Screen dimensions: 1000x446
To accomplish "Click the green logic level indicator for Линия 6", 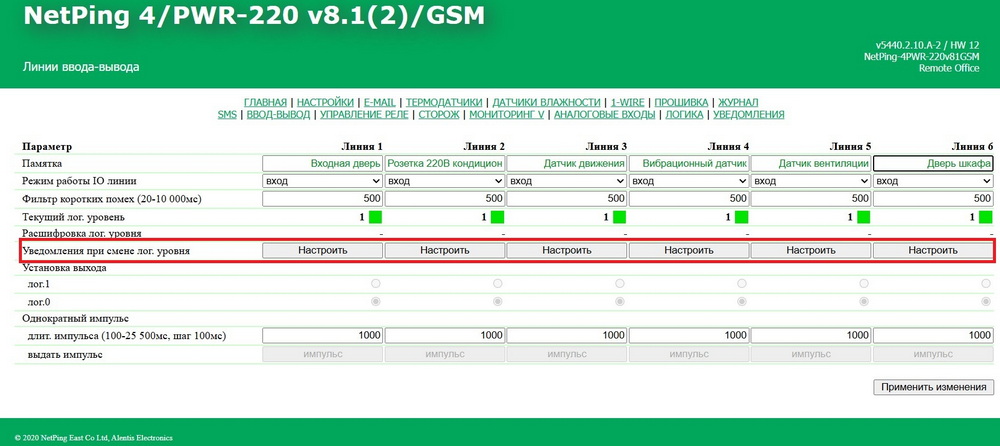I will [985, 217].
